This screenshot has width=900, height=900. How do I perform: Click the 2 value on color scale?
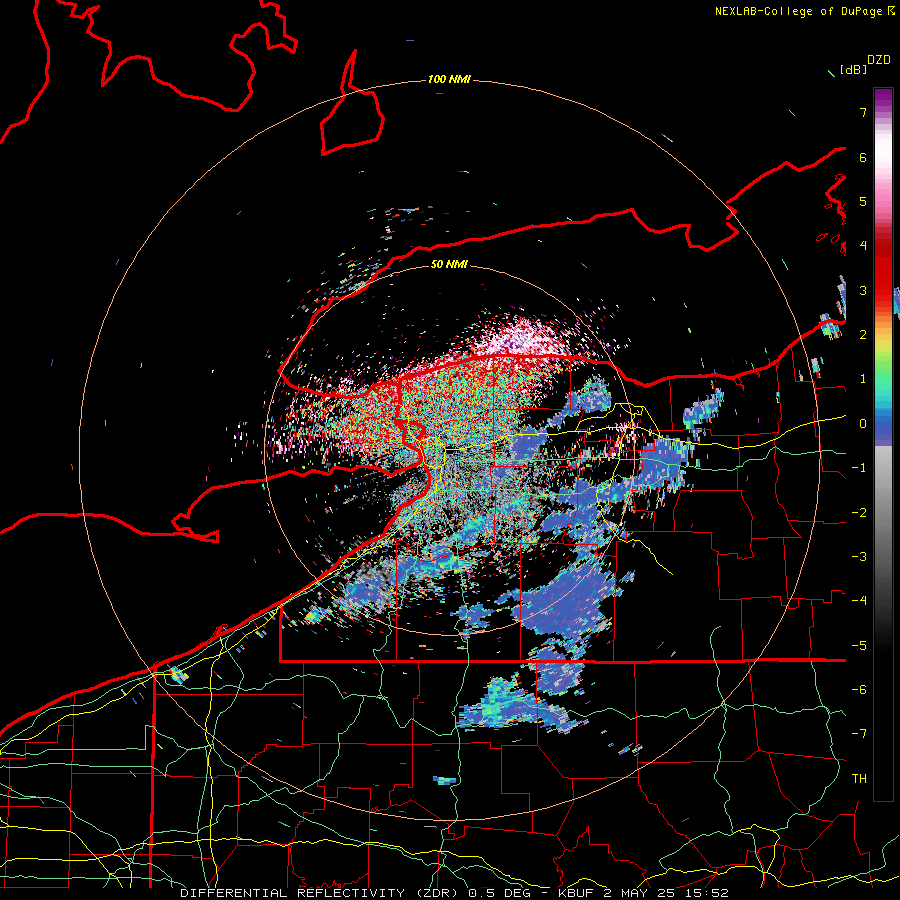(x=863, y=335)
